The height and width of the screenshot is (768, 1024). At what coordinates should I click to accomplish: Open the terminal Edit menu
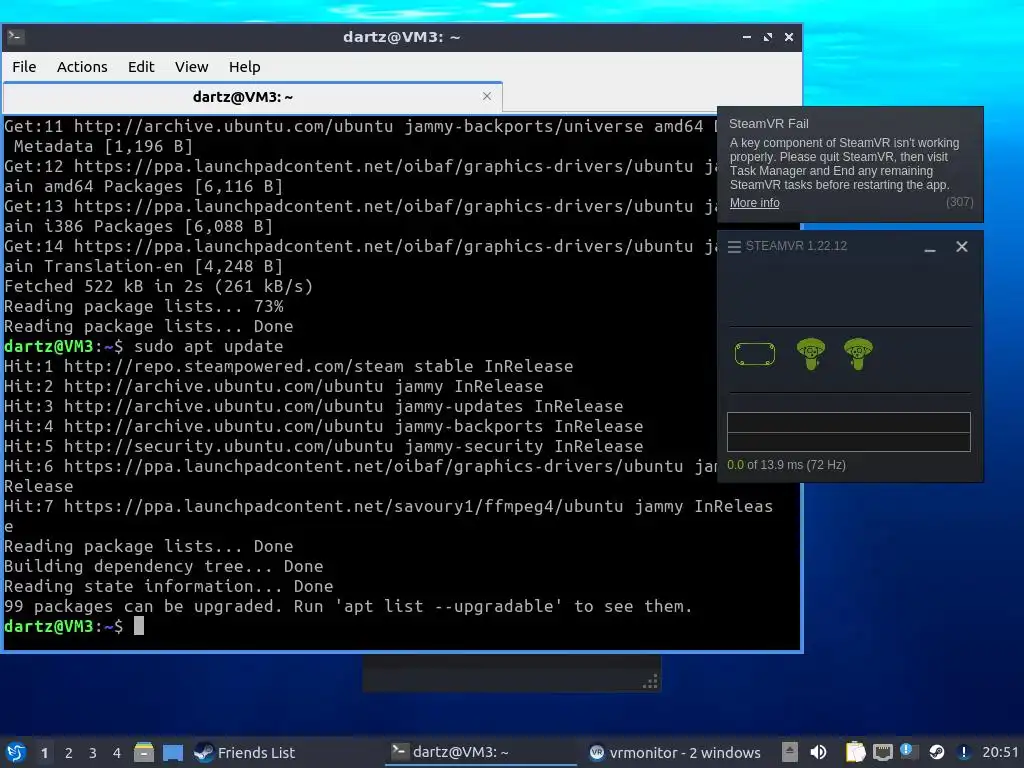click(141, 67)
